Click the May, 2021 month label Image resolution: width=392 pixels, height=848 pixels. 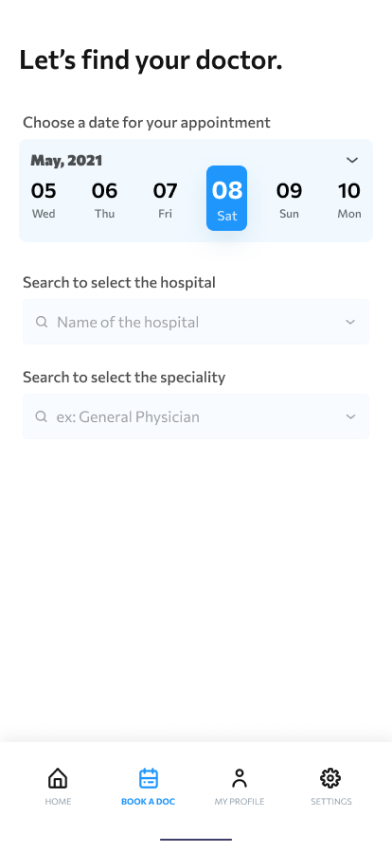coord(66,161)
